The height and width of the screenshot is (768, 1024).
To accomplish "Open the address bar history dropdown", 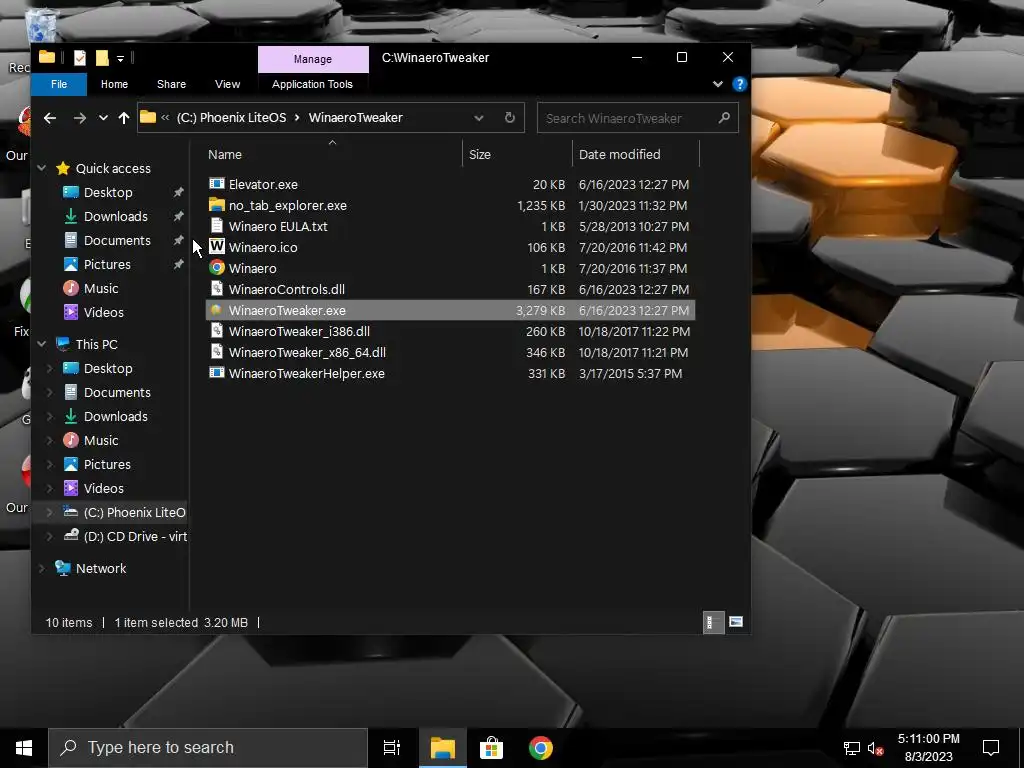I will [x=479, y=118].
